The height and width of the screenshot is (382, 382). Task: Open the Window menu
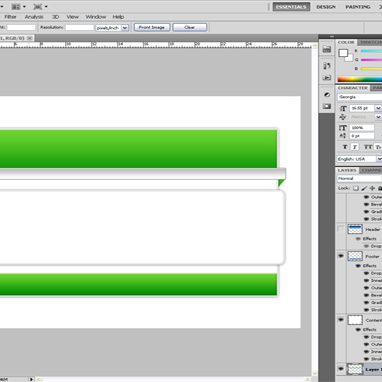coord(96,17)
